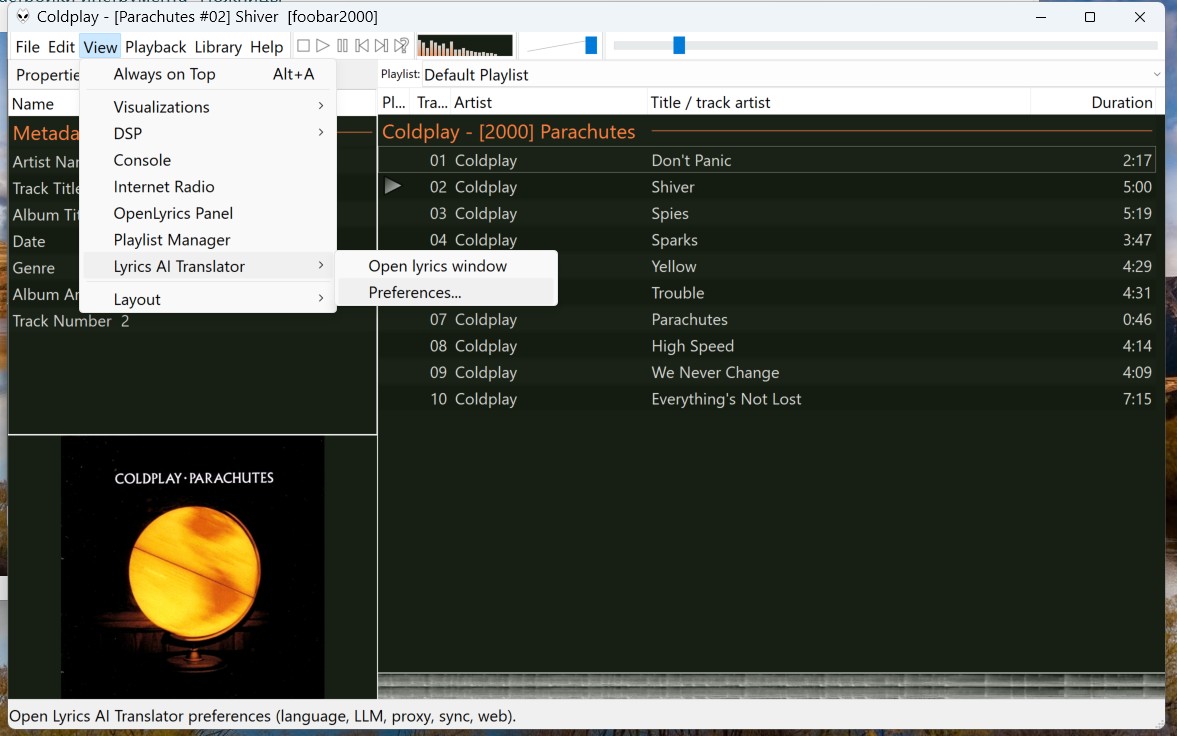The width and height of the screenshot is (1177, 736).
Task: Show the OpenLyrics Panel
Action: coord(208,213)
